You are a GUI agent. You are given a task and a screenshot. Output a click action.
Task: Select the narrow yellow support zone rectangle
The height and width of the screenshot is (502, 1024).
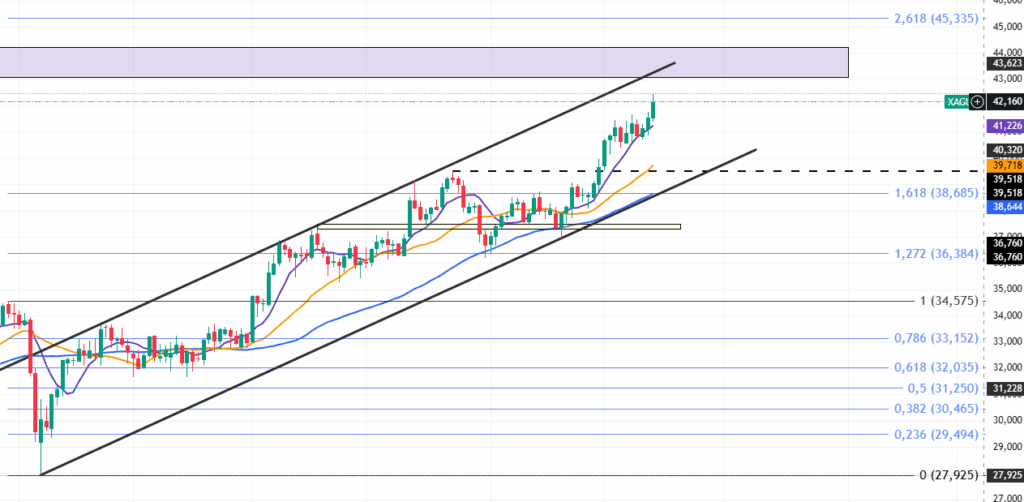click(500, 227)
